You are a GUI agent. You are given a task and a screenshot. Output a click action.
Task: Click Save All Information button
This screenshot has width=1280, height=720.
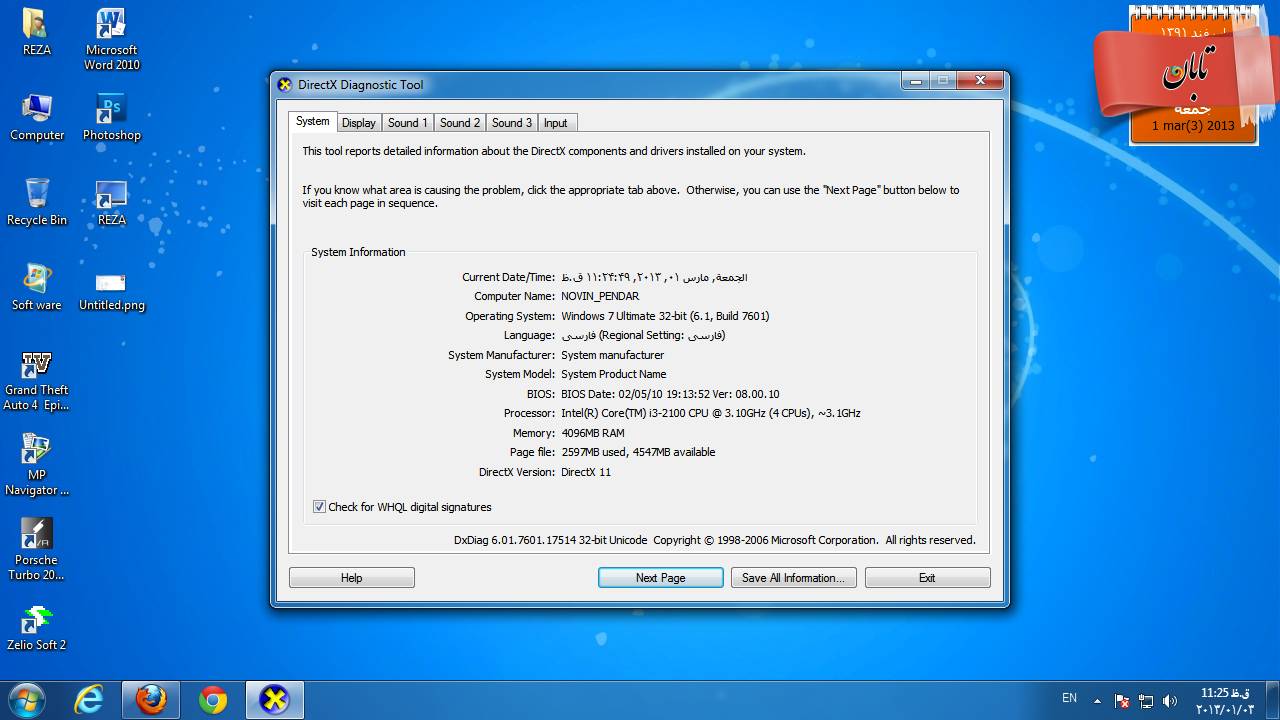point(793,578)
